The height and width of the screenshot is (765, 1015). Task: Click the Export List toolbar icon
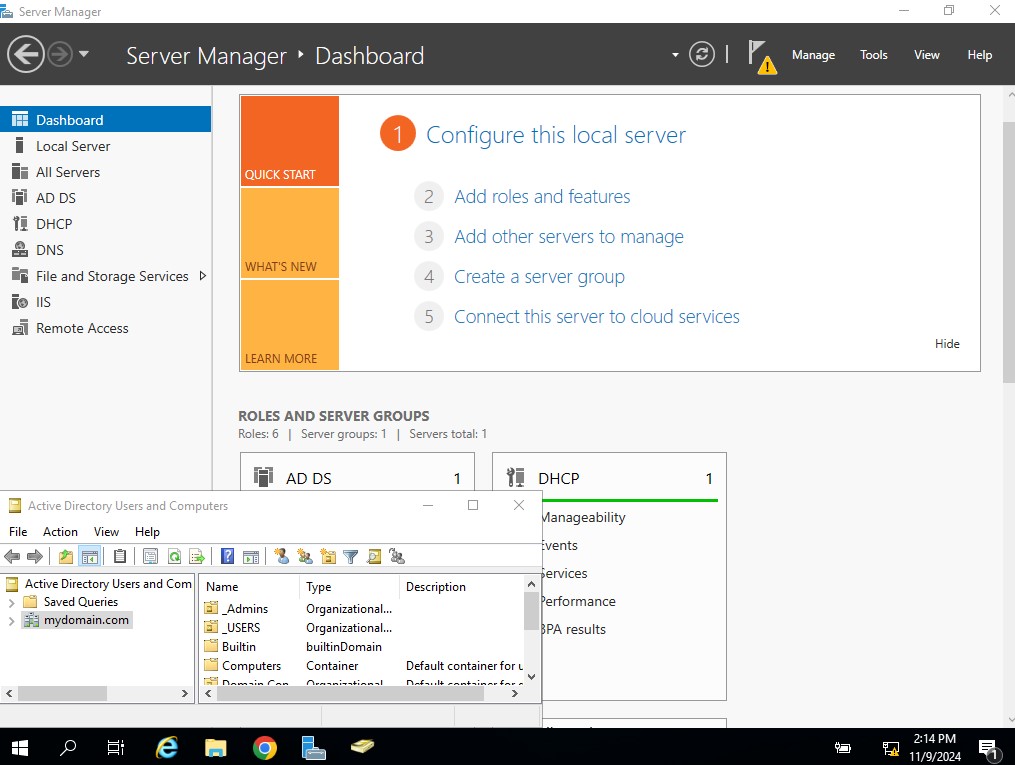[x=197, y=556]
